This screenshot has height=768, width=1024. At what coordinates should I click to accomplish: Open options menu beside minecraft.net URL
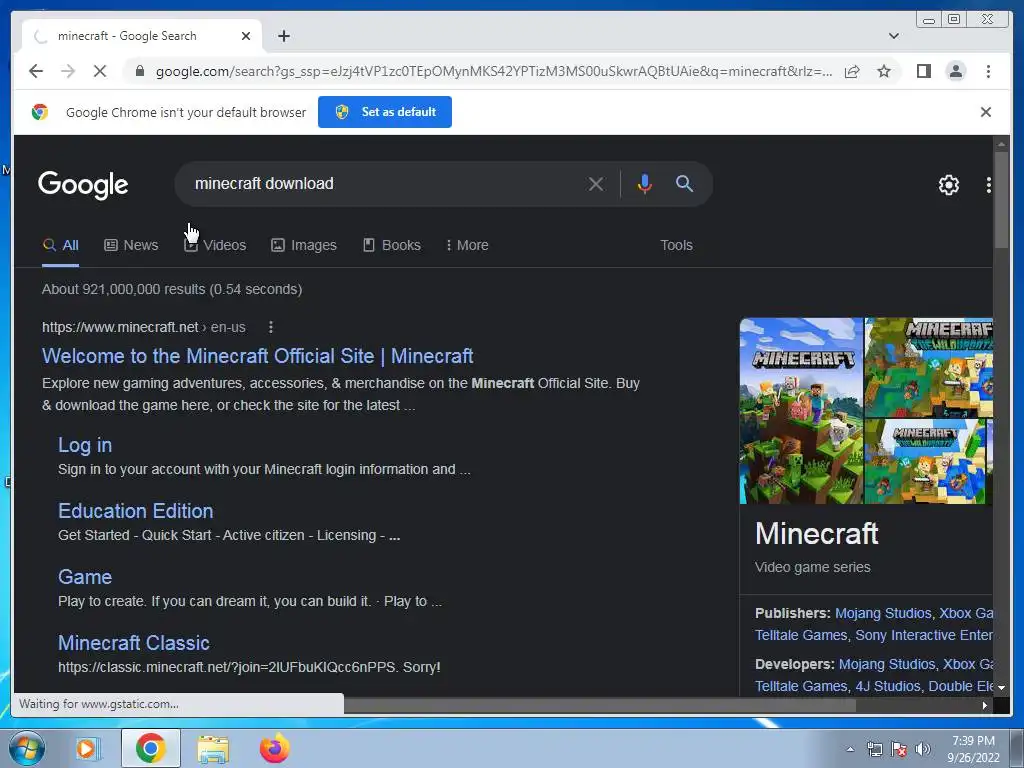coord(270,327)
